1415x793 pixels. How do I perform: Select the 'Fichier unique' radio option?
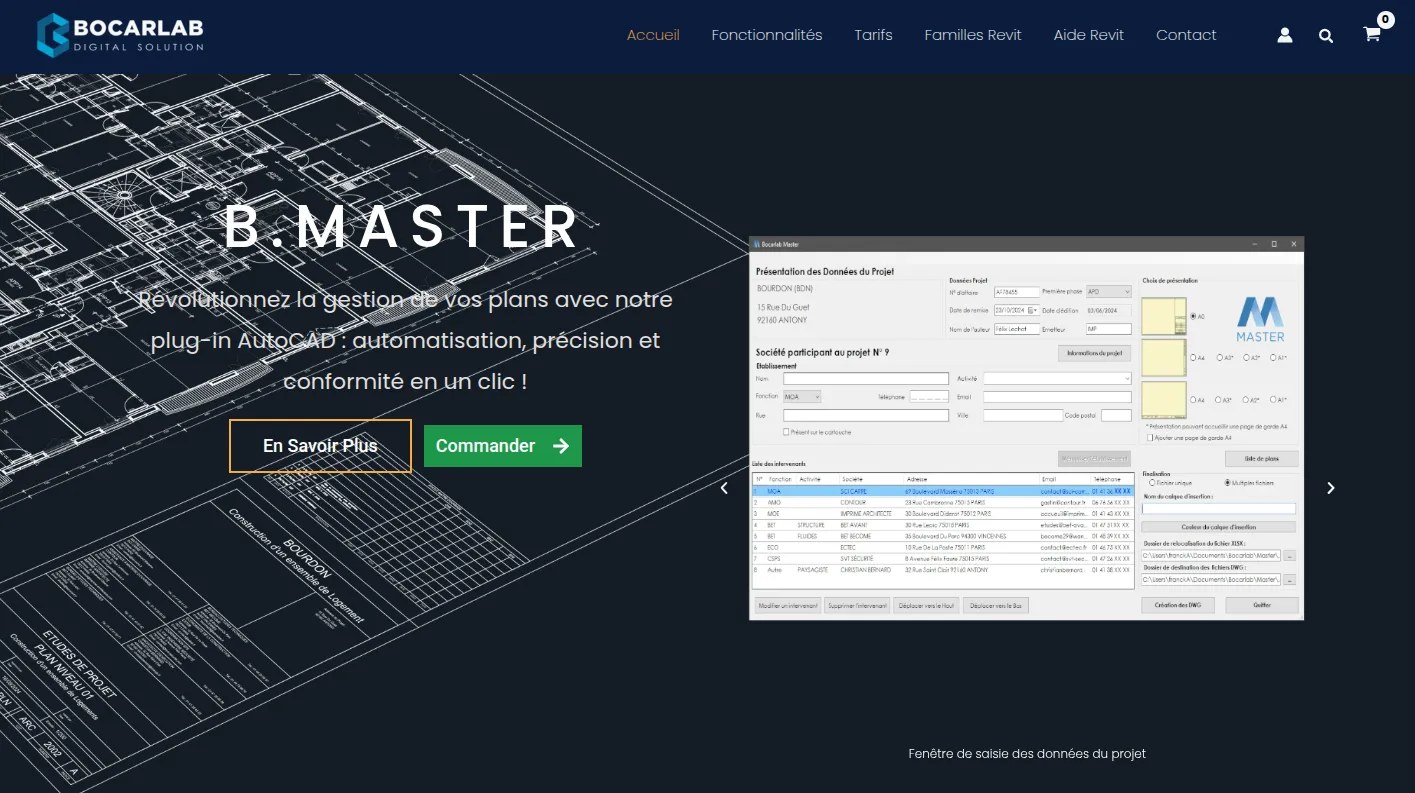[x=1152, y=483]
